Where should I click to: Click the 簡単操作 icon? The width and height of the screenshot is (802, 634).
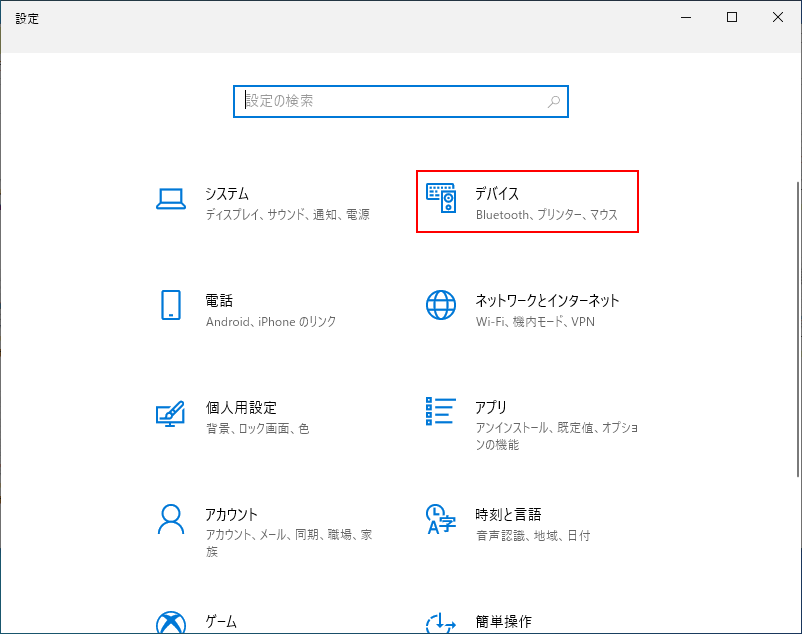(441, 623)
